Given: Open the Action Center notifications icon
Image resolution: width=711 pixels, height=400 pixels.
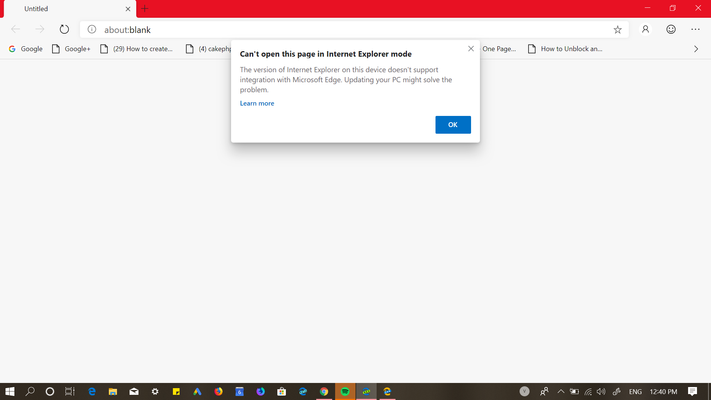Looking at the screenshot, I should (692, 391).
